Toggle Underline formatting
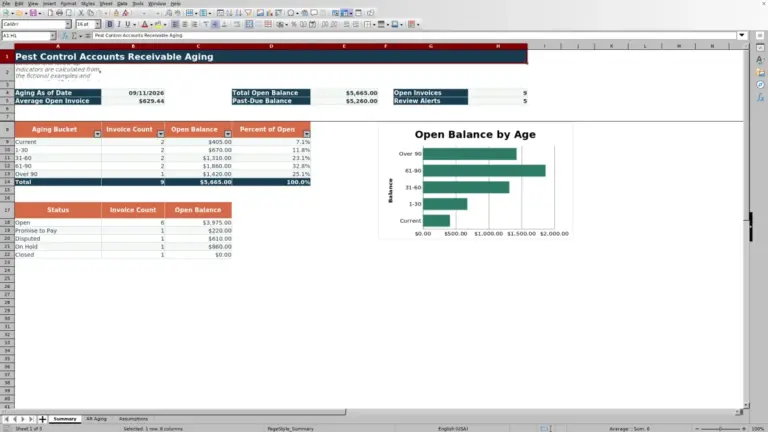Viewport: 768px width, 432px height. click(x=128, y=24)
